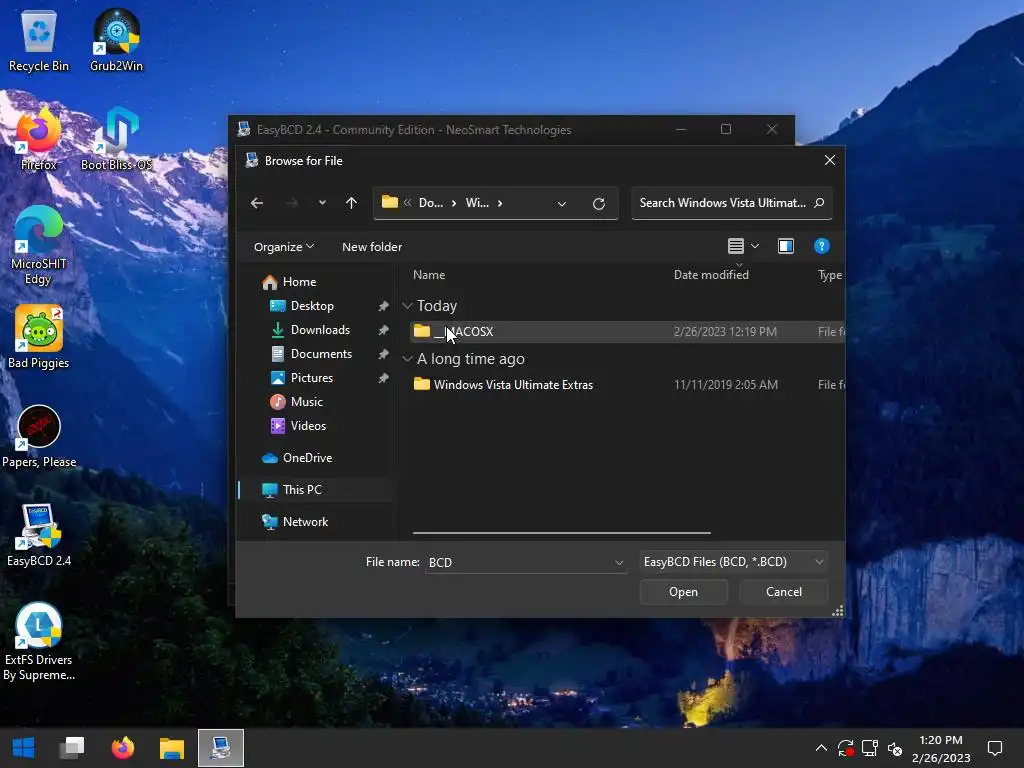Select MicroSHIT Edgy desktop shortcut
The height and width of the screenshot is (768, 1024).
click(x=39, y=246)
